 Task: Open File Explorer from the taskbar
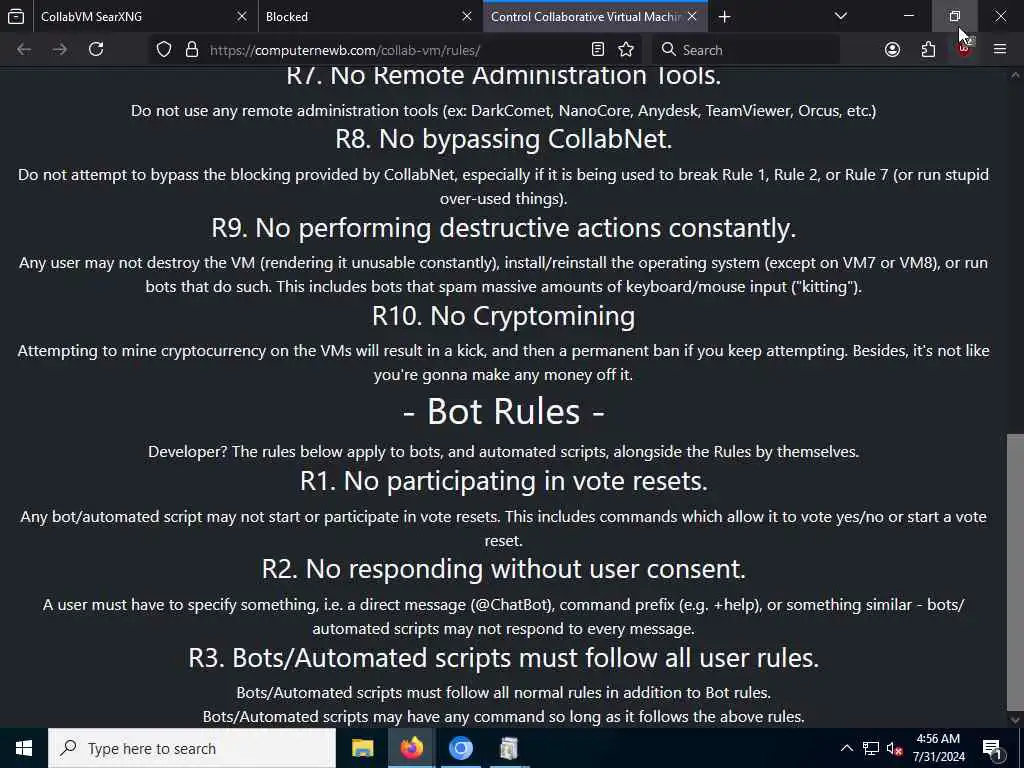click(362, 748)
